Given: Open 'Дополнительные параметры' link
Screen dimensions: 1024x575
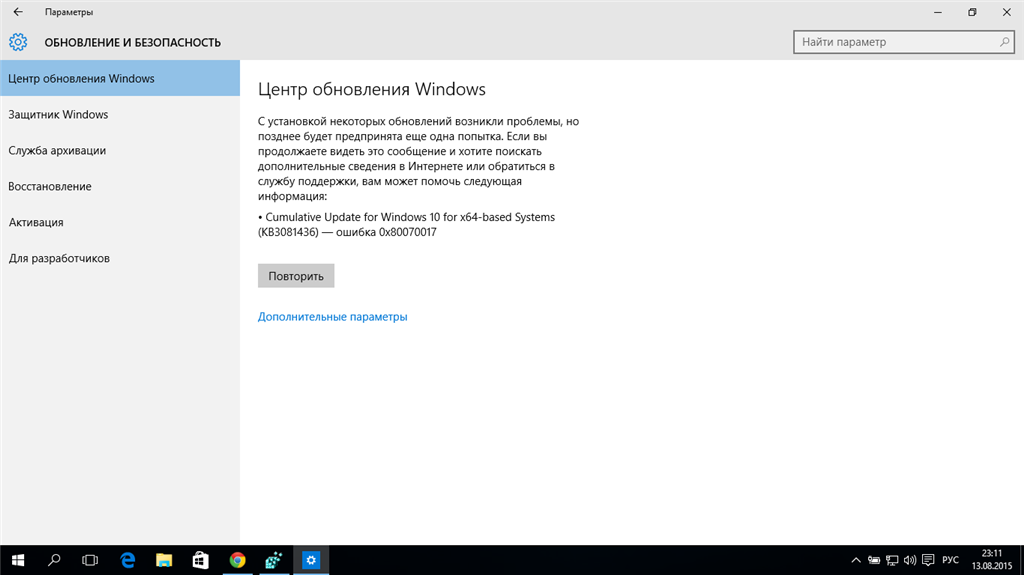Looking at the screenshot, I should pyautogui.click(x=332, y=317).
